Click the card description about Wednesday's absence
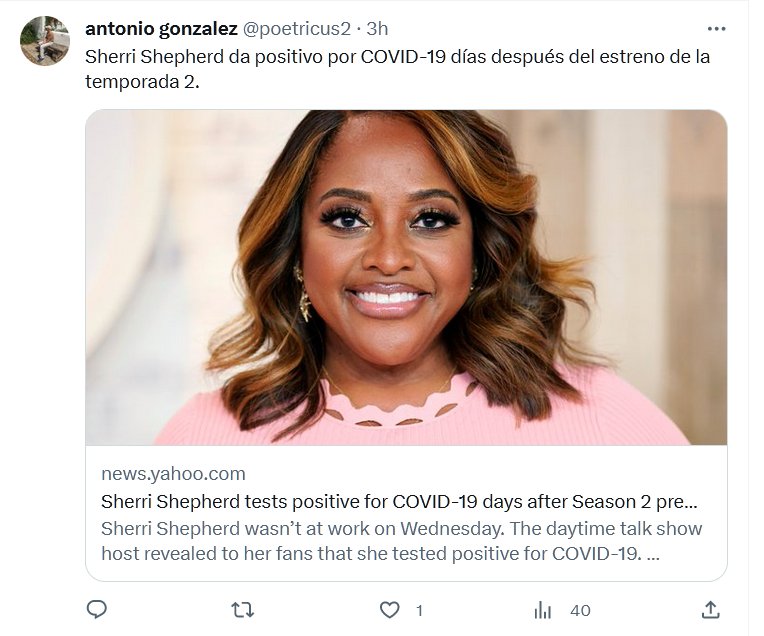This screenshot has width=764, height=636. point(401,541)
